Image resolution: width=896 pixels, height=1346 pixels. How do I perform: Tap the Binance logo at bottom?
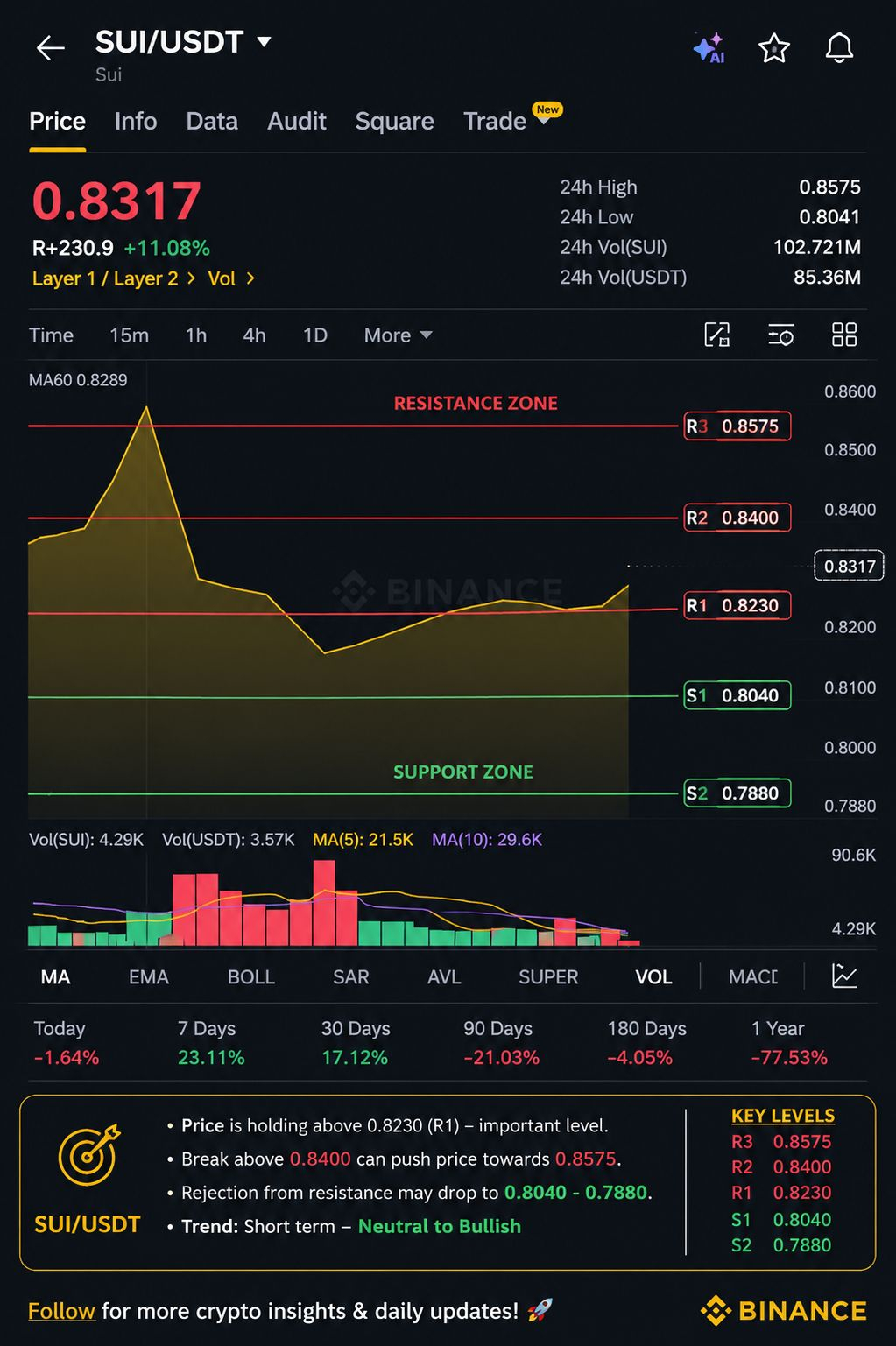tap(784, 1310)
